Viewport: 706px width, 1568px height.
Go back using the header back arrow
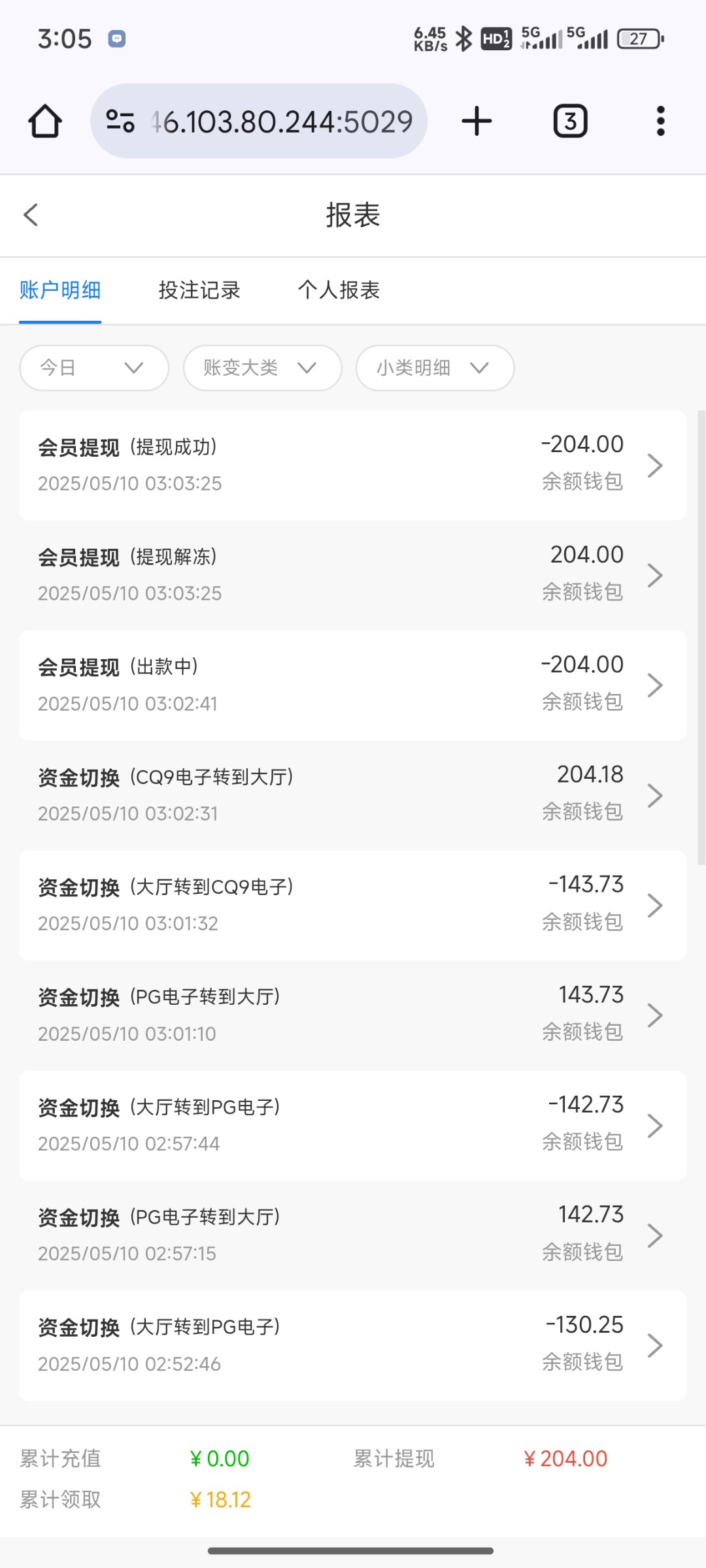pyautogui.click(x=31, y=215)
